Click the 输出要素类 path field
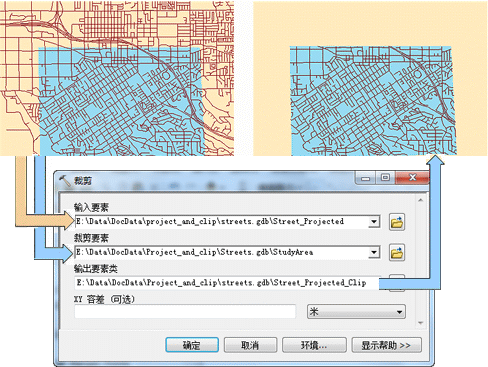The height and width of the screenshot is (367, 488). [227, 283]
